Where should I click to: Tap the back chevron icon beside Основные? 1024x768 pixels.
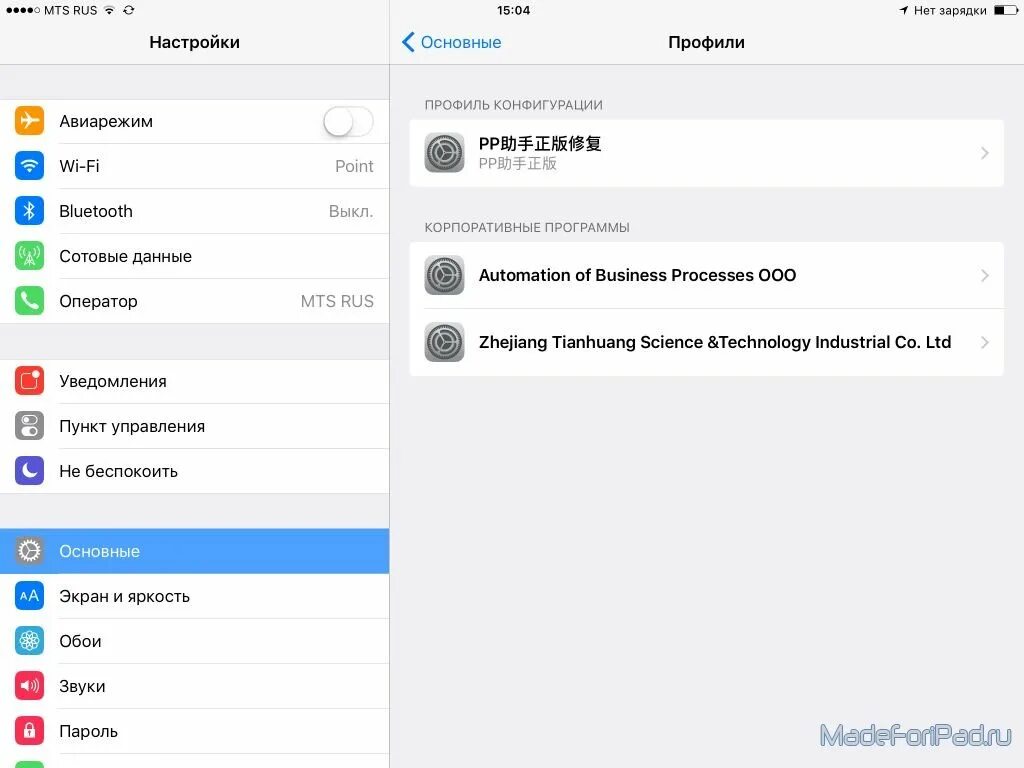[408, 42]
